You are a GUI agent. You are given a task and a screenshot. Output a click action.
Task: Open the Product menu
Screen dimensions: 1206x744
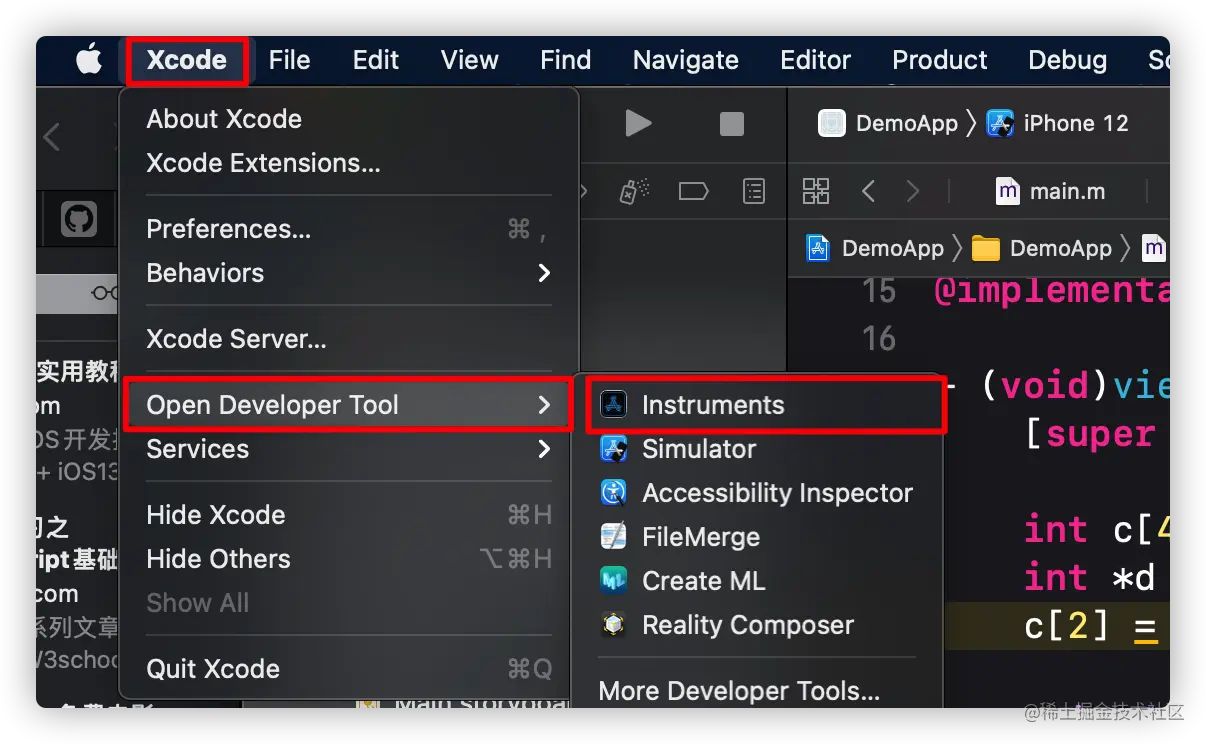[939, 60]
